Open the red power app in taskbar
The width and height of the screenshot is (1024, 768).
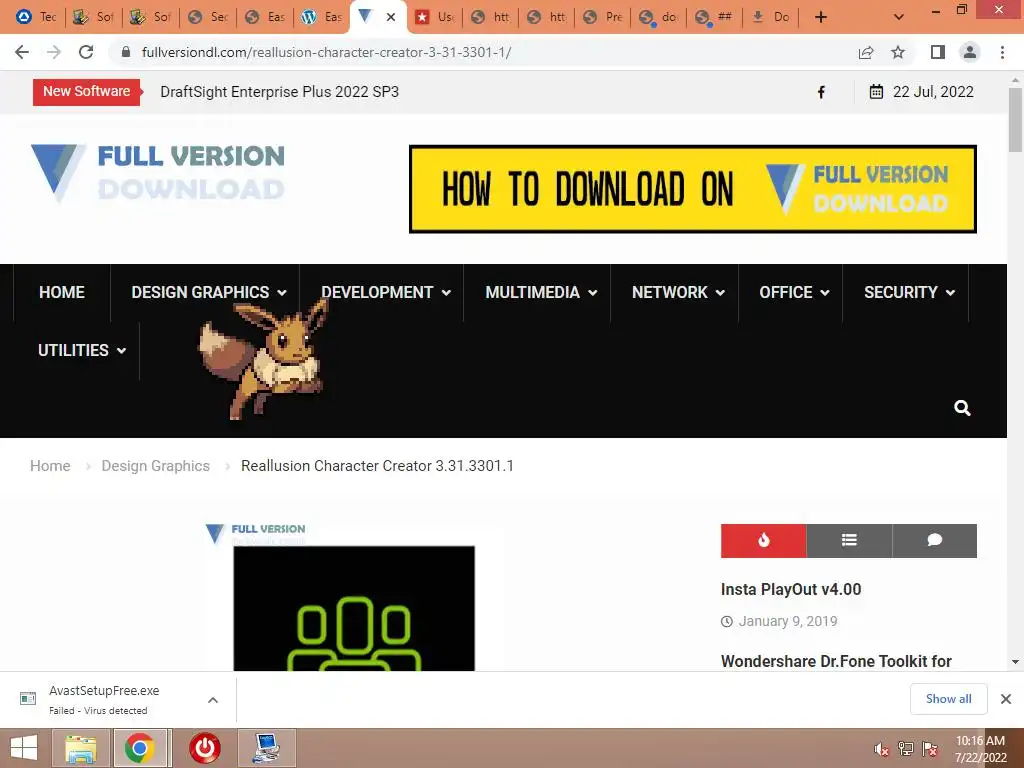point(204,748)
